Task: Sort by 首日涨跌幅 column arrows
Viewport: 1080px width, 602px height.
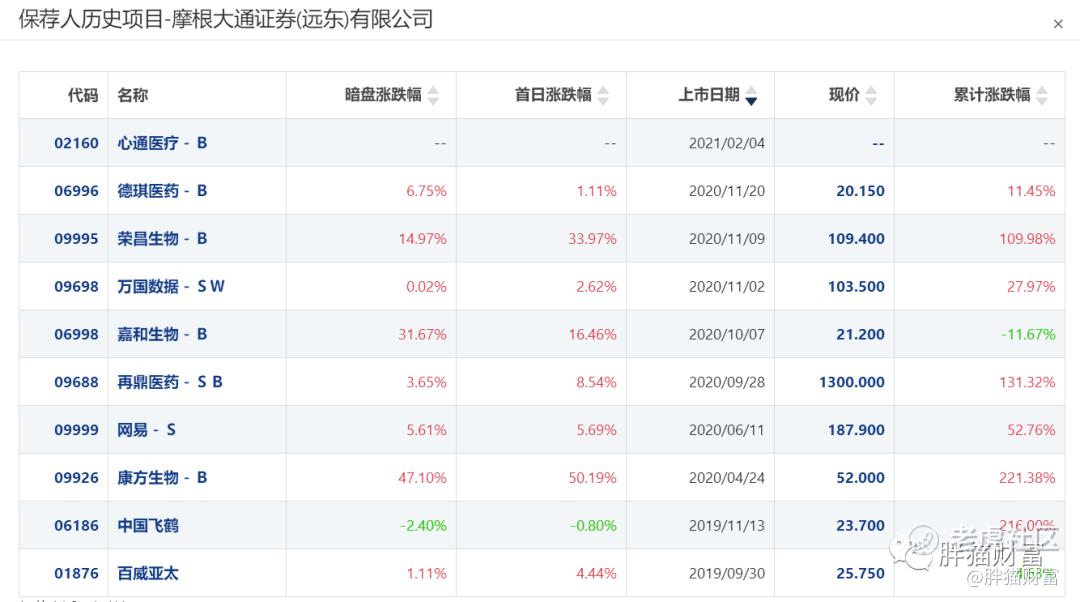Action: tap(603, 95)
